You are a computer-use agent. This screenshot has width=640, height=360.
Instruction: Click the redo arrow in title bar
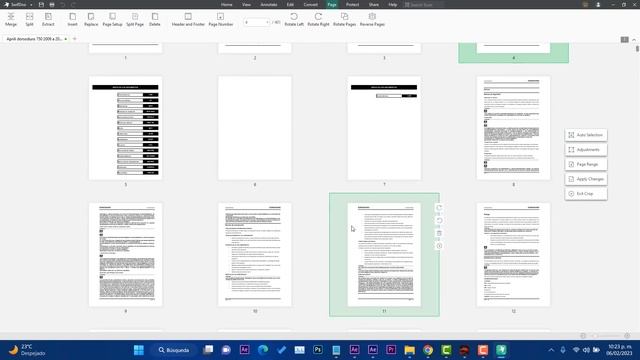tap(73, 4)
